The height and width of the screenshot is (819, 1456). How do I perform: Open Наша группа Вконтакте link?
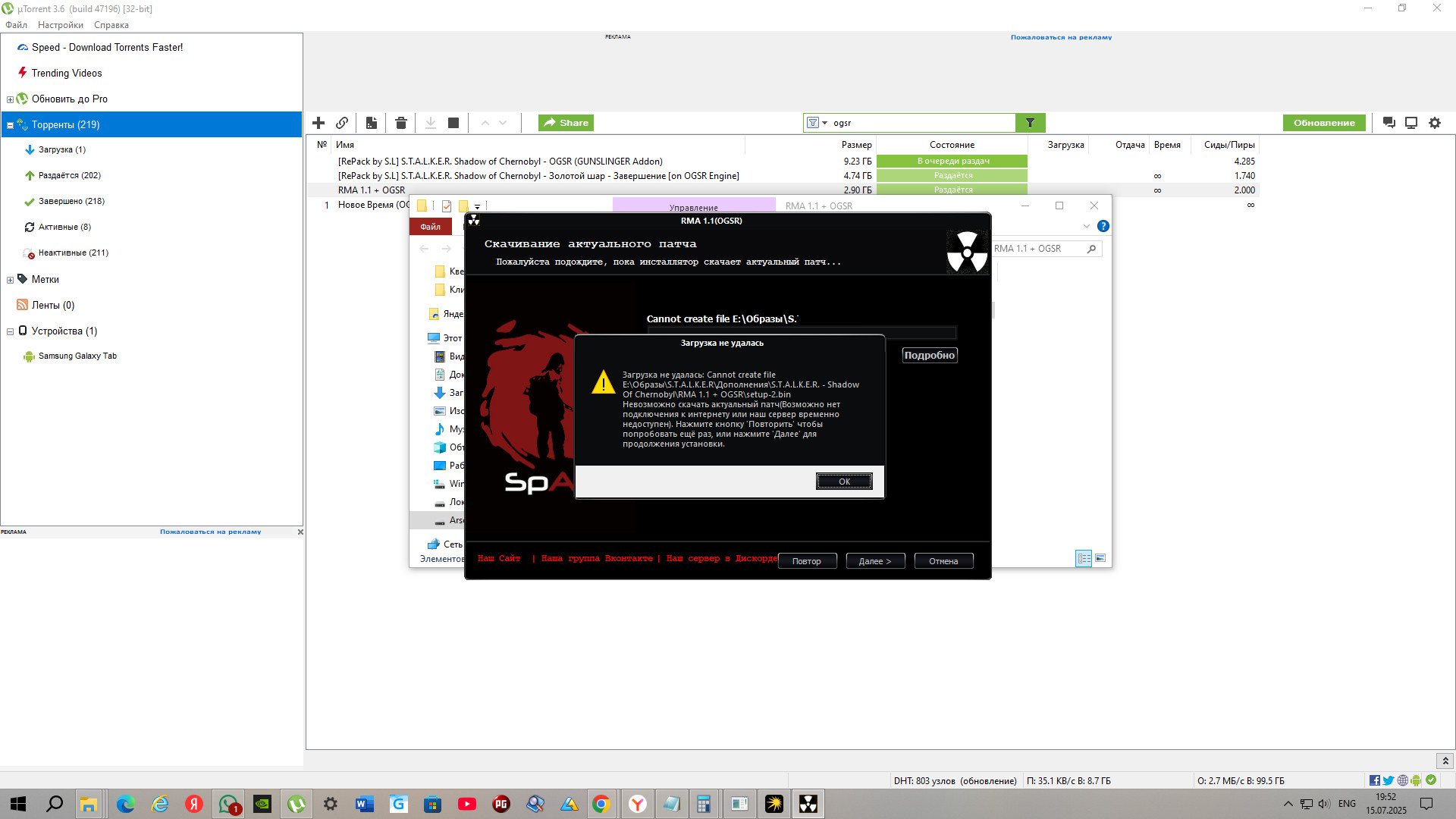[x=597, y=558]
